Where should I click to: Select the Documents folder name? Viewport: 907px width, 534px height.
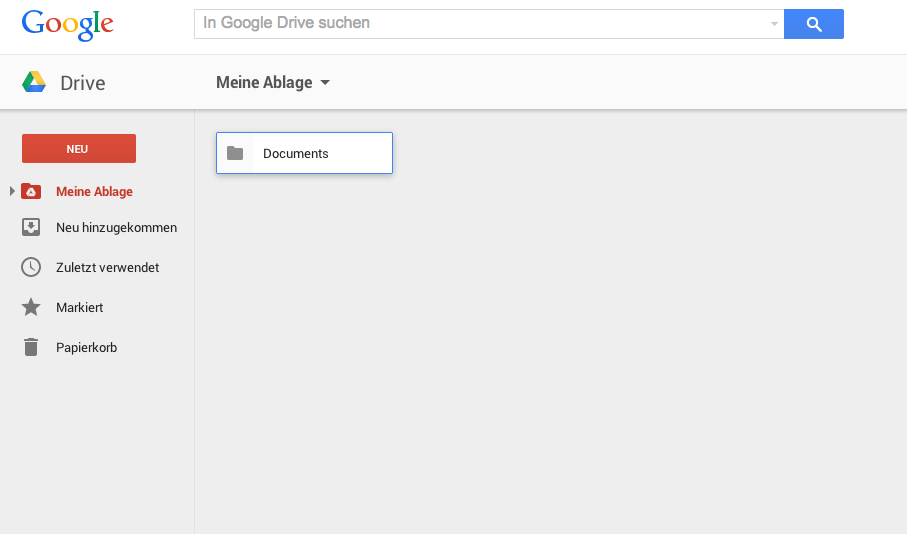pyautogui.click(x=296, y=153)
